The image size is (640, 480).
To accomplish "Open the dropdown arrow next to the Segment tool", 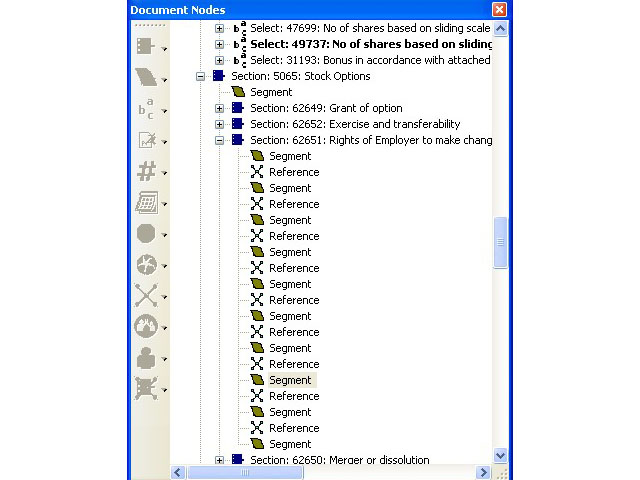I will pos(164,80).
